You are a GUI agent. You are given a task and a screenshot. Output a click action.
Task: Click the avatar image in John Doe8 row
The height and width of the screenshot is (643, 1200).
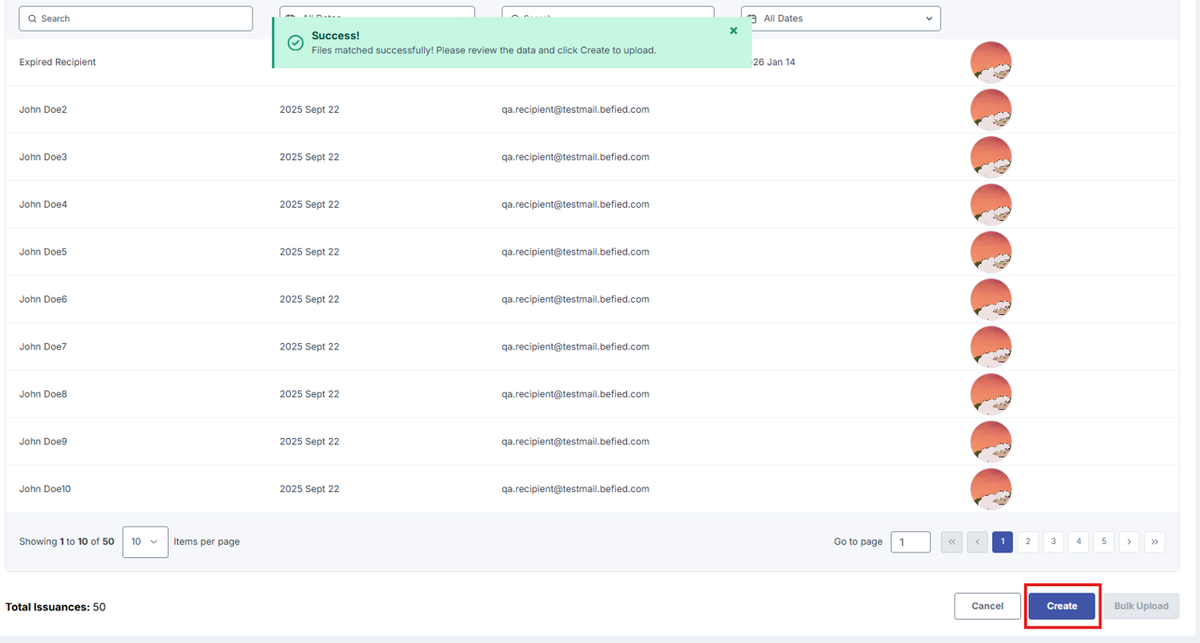tap(991, 394)
